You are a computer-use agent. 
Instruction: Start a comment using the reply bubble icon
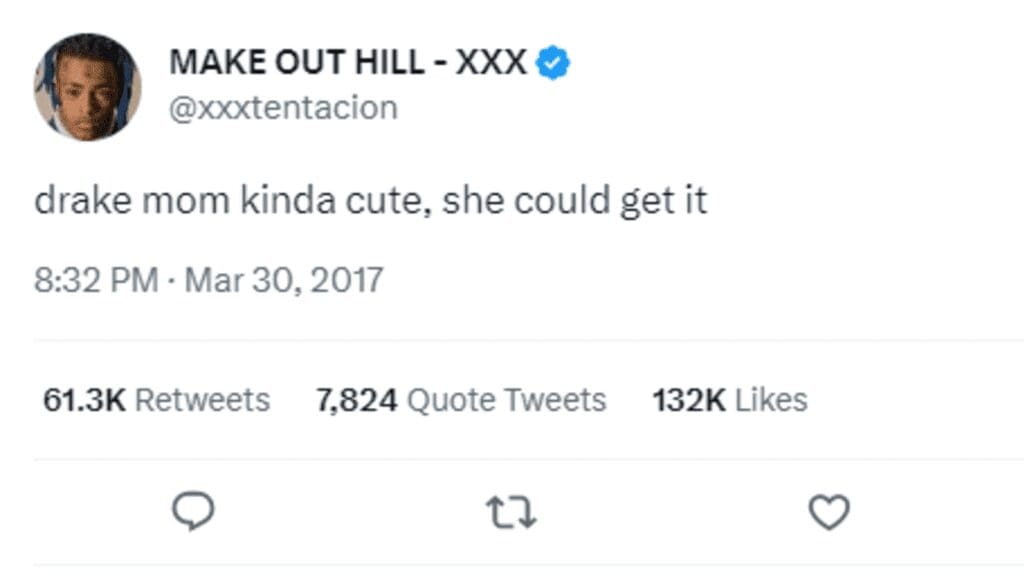coord(193,513)
